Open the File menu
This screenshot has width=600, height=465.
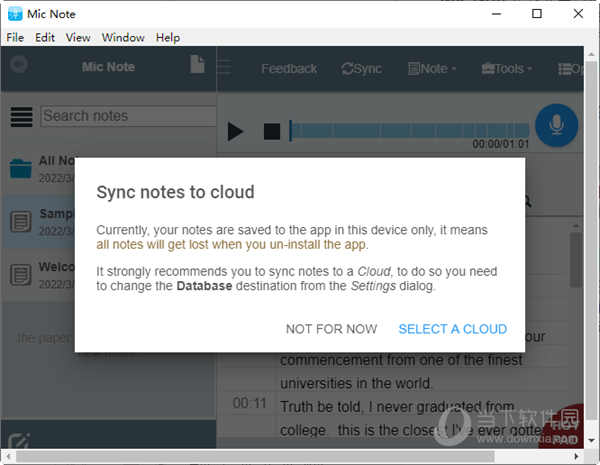[15, 38]
